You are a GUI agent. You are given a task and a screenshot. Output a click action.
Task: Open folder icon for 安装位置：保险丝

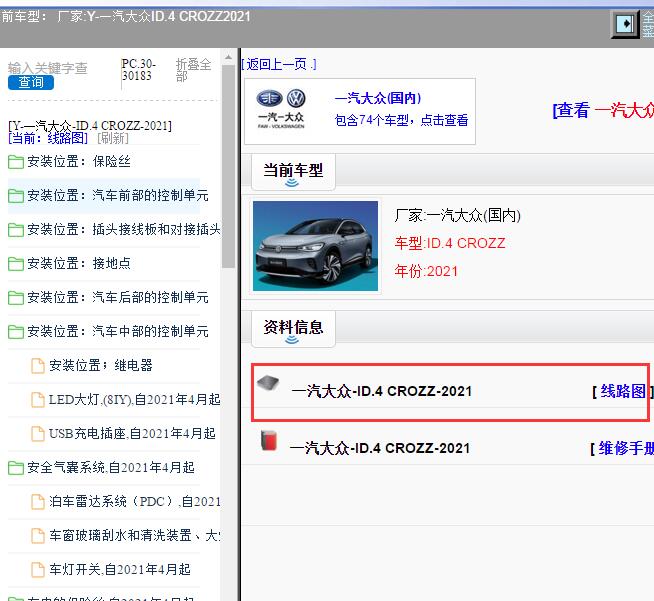16,162
